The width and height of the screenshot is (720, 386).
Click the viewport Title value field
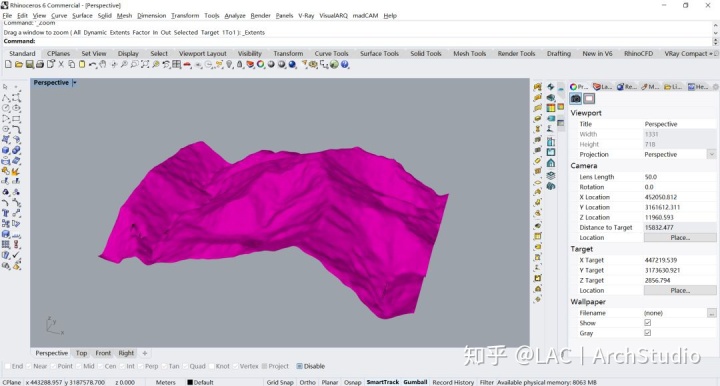[680, 124]
